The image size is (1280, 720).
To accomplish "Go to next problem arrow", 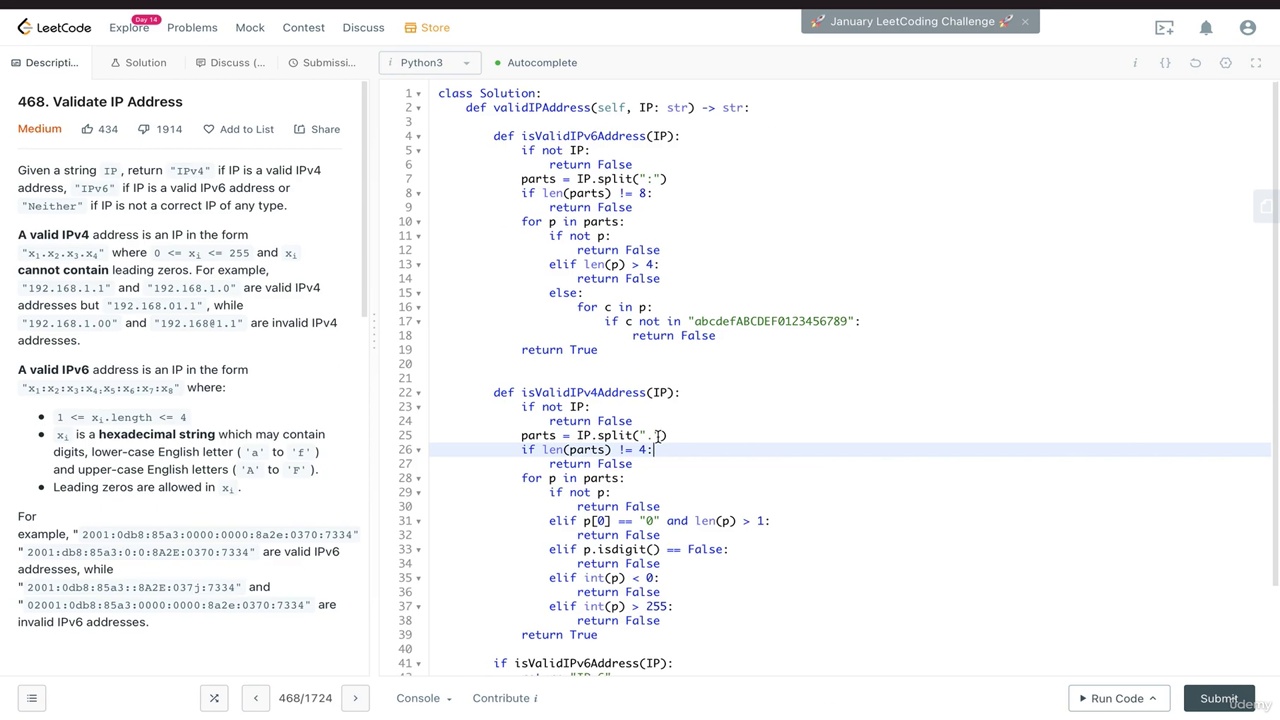I will (x=355, y=698).
